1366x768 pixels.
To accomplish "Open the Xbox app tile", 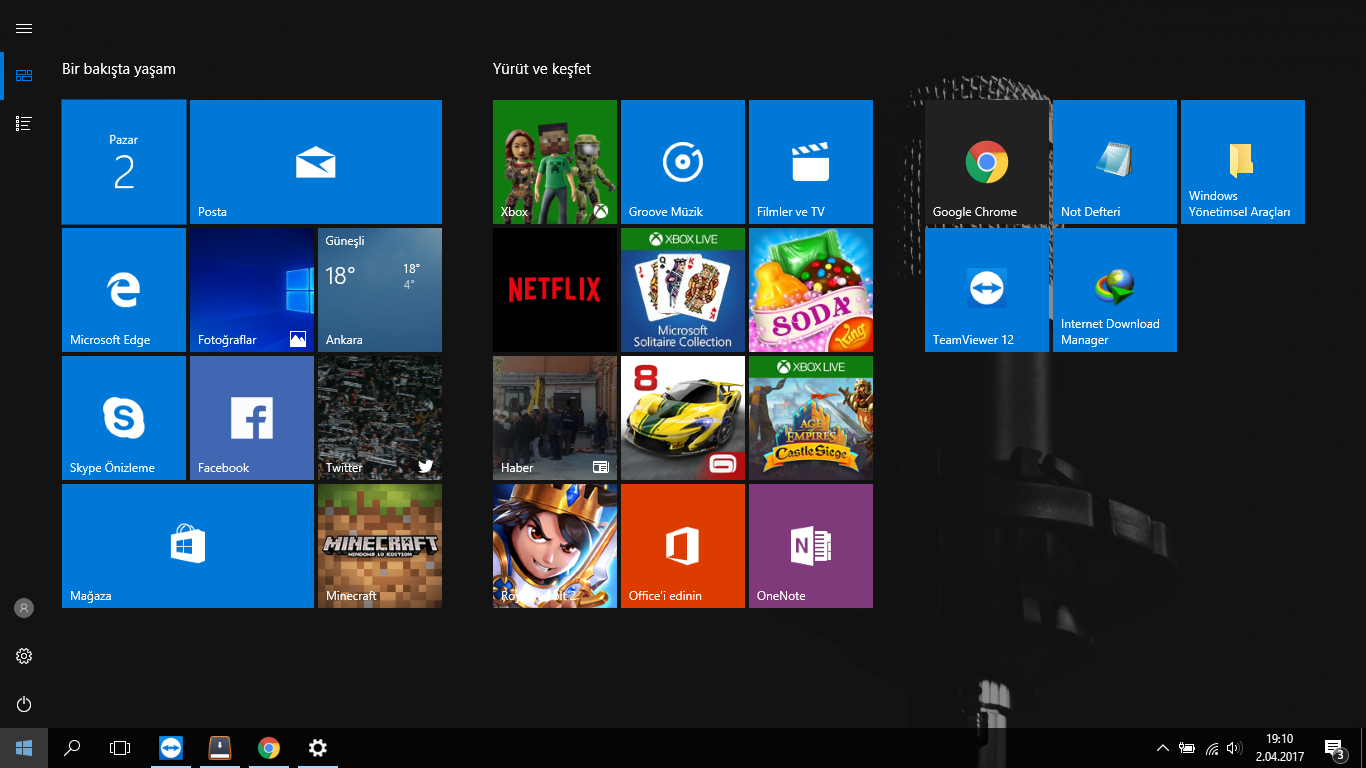I will coord(554,162).
